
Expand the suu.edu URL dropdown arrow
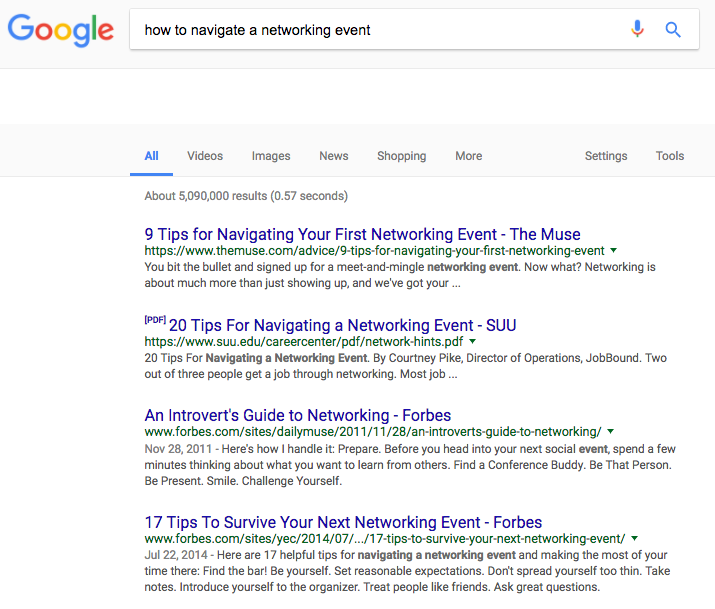[472, 341]
